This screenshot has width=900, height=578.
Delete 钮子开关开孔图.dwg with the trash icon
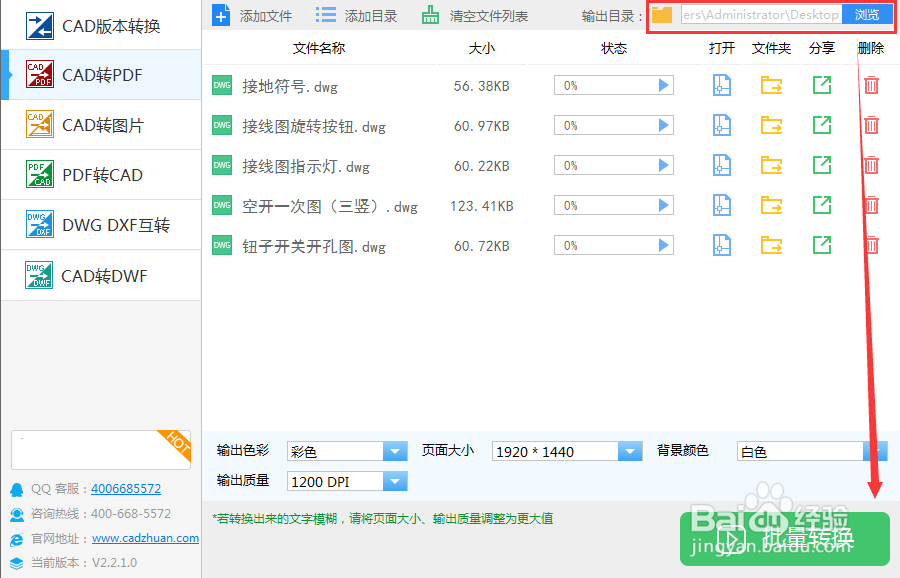[871, 244]
